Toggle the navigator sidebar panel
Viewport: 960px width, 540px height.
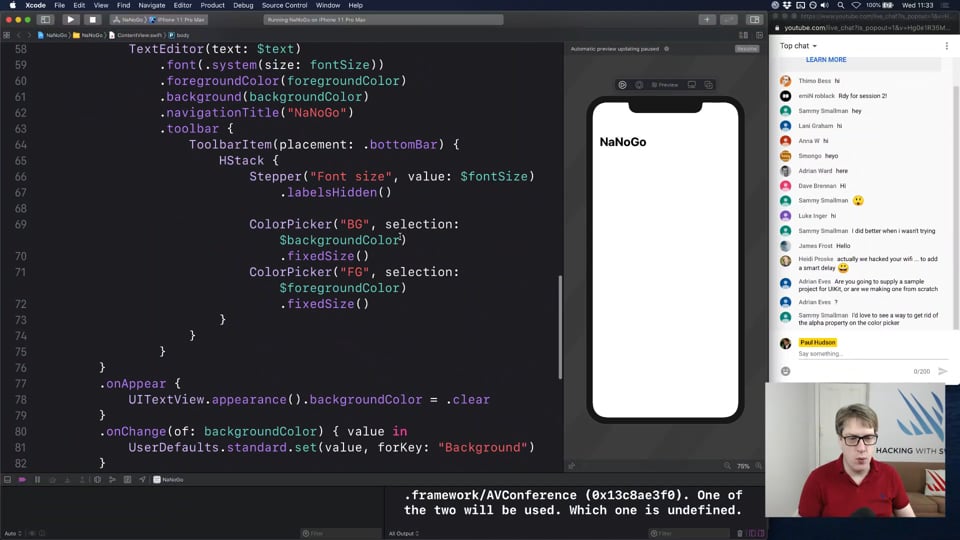(x=46, y=20)
